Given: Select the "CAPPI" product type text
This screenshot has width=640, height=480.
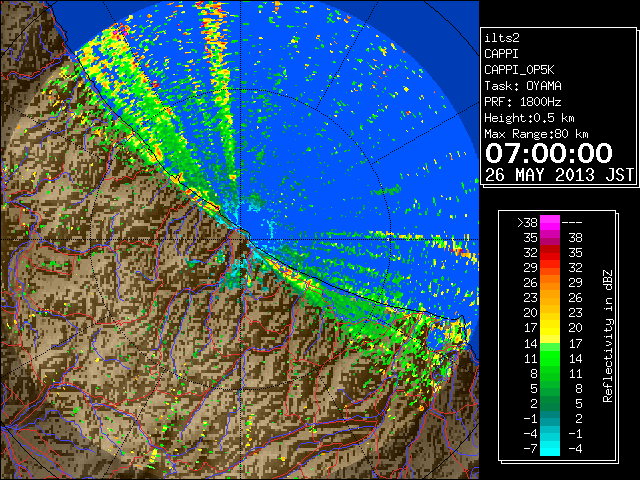Looking at the screenshot, I should (x=501, y=54).
